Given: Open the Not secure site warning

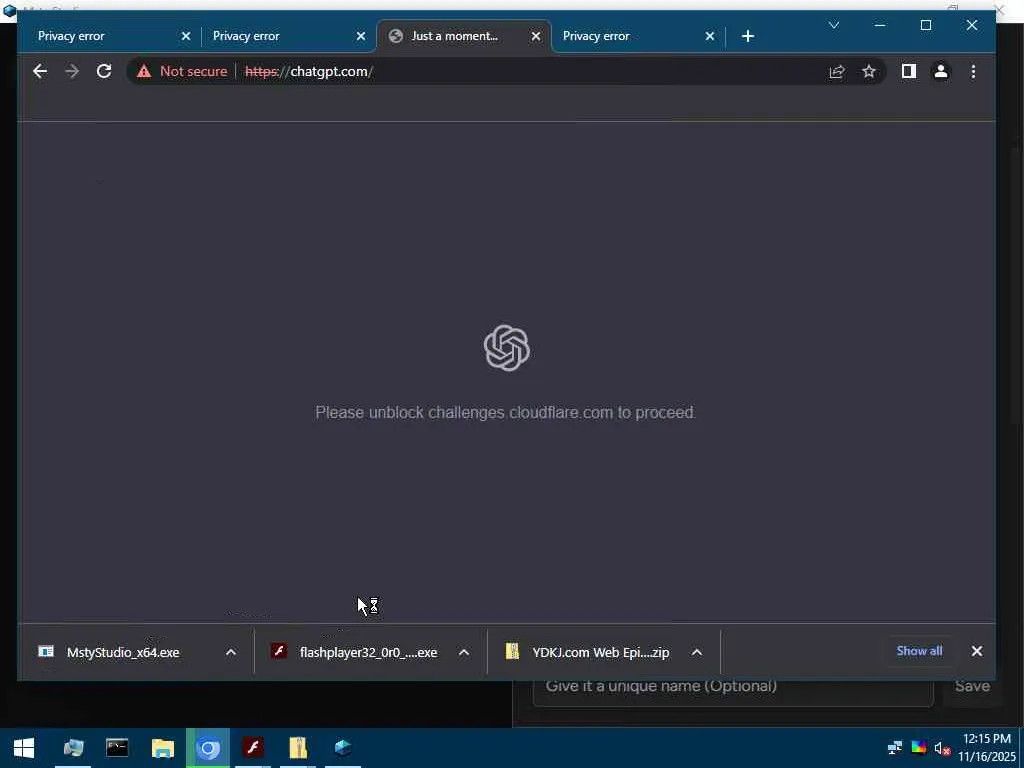Looking at the screenshot, I should [x=182, y=71].
